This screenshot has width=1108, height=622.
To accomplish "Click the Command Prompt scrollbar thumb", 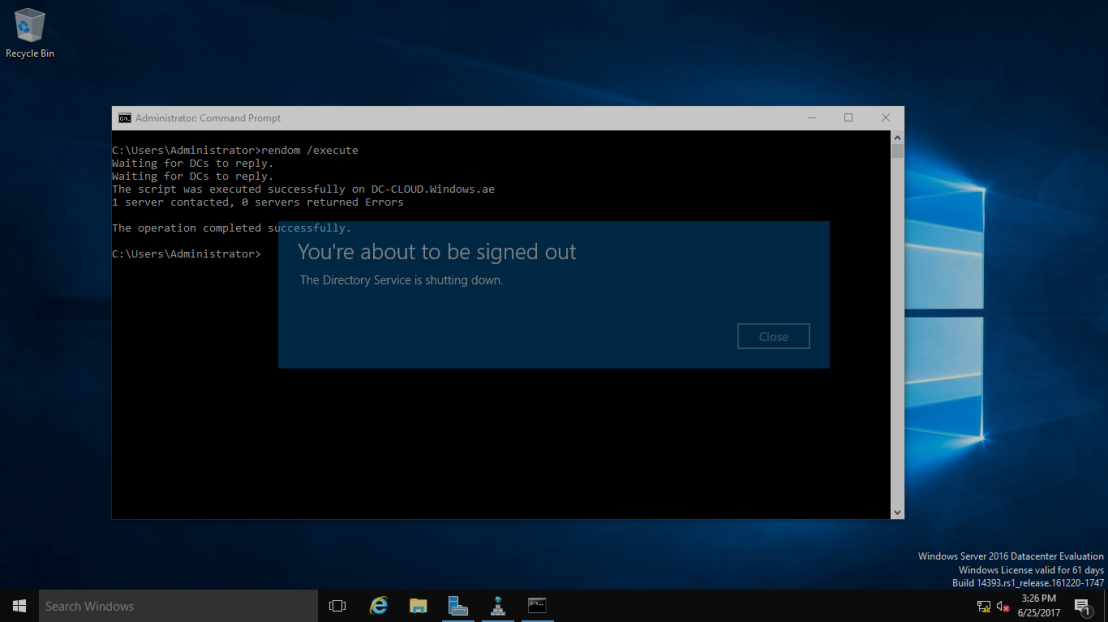I will point(897,151).
